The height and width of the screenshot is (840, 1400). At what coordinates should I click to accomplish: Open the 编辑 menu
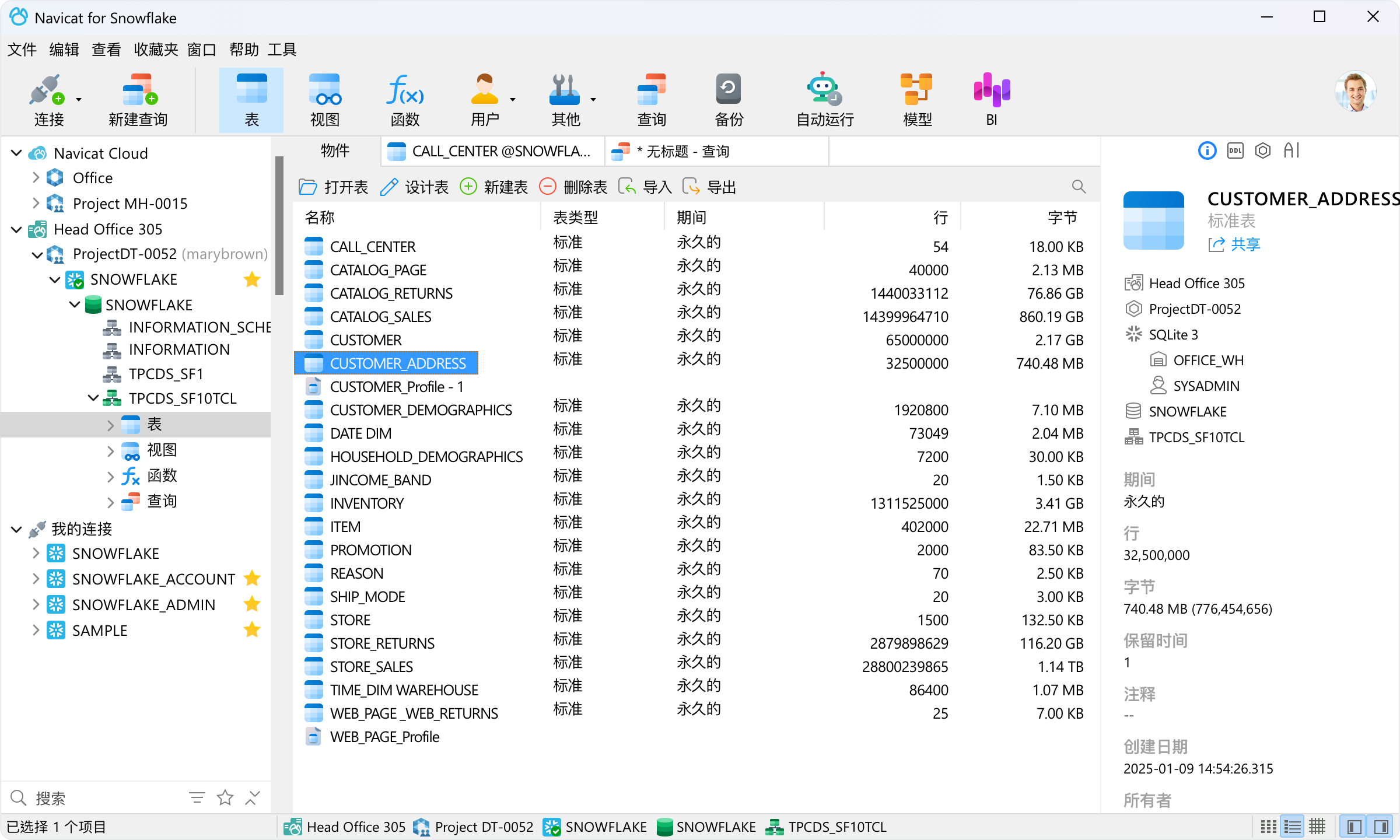(x=64, y=50)
